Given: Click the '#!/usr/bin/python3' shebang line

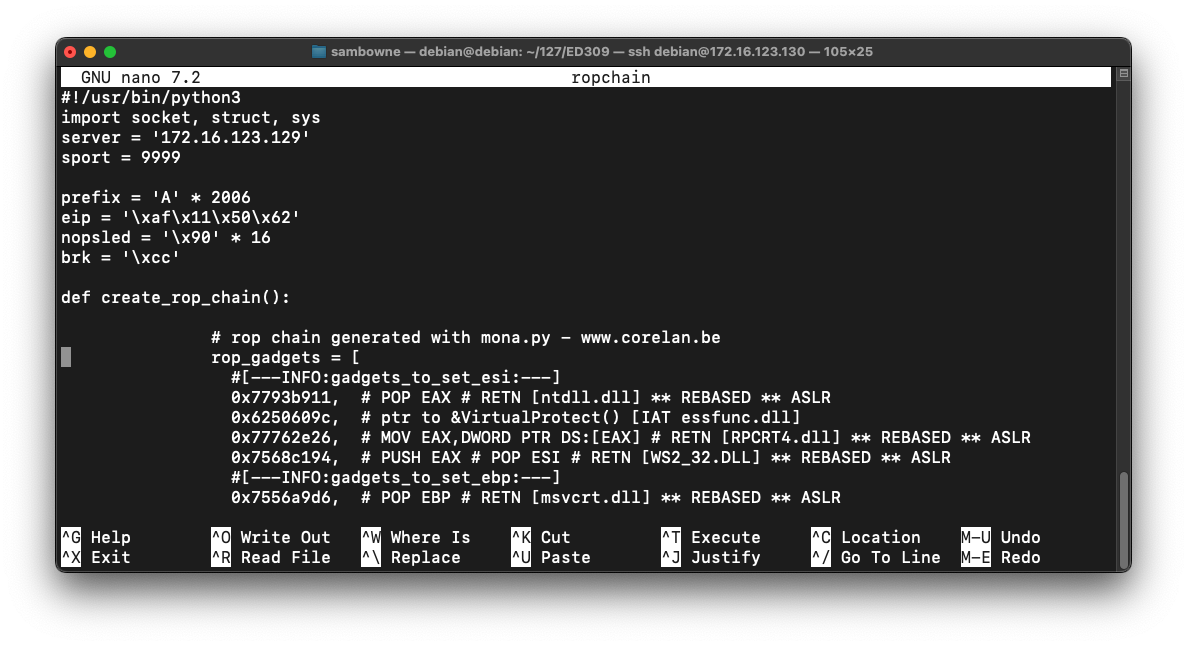Looking at the screenshot, I should point(151,98).
